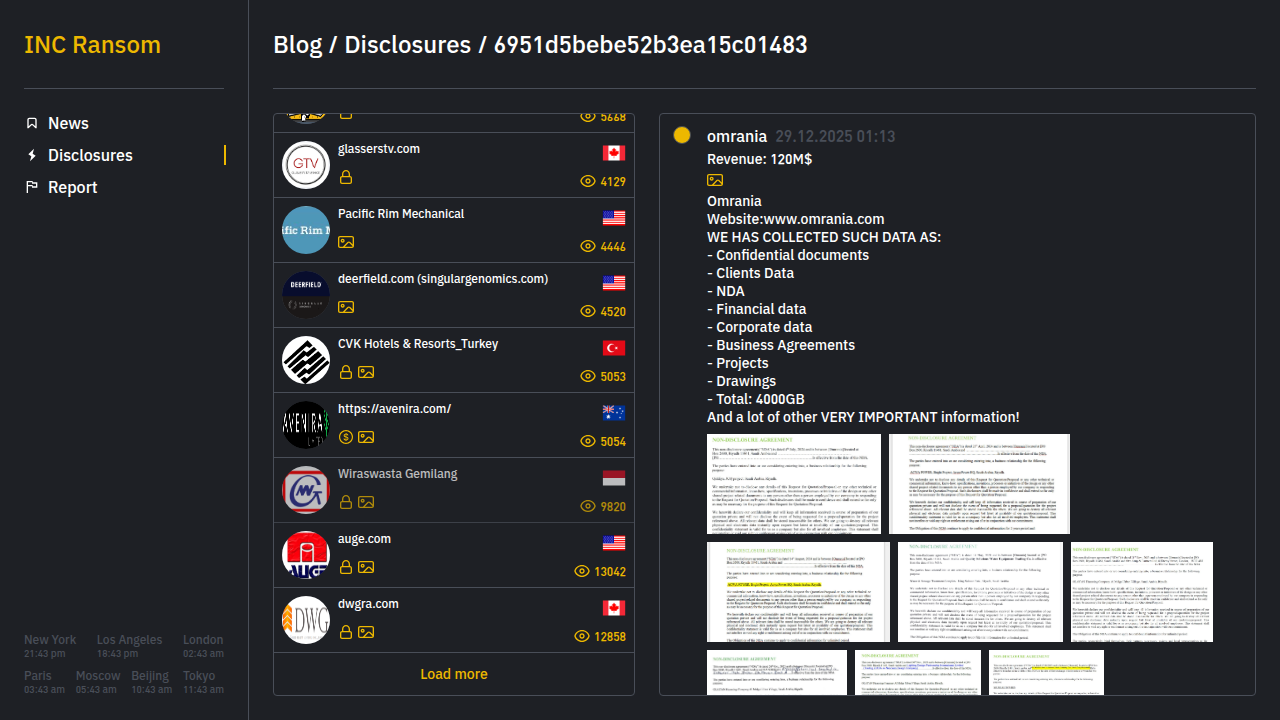This screenshot has width=1280, height=720.
Task: Click the image icon under auge.com
Action: pos(366,567)
